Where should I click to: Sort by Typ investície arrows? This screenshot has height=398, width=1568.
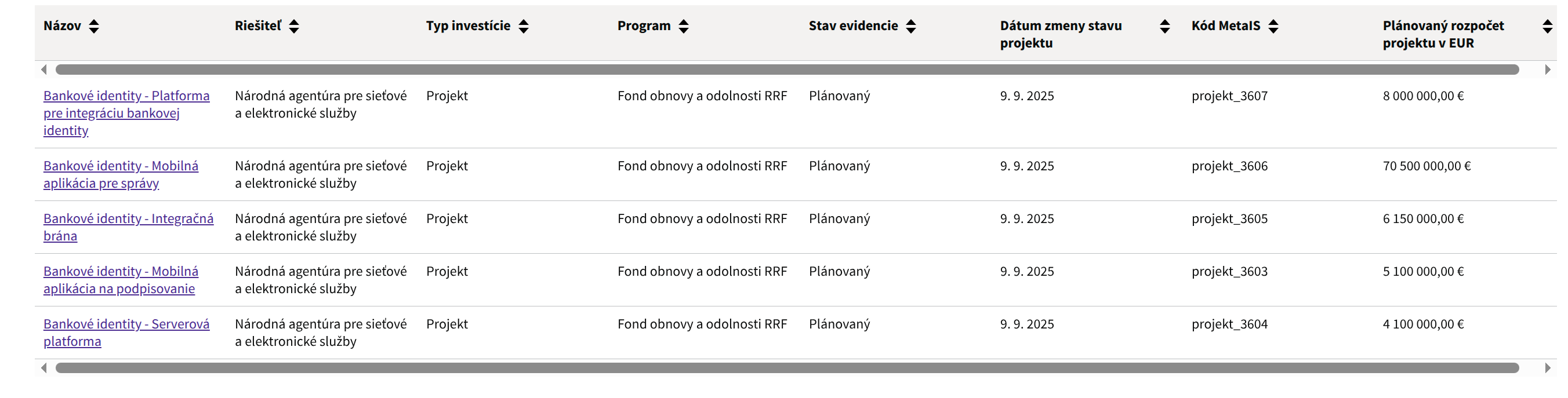(x=524, y=26)
